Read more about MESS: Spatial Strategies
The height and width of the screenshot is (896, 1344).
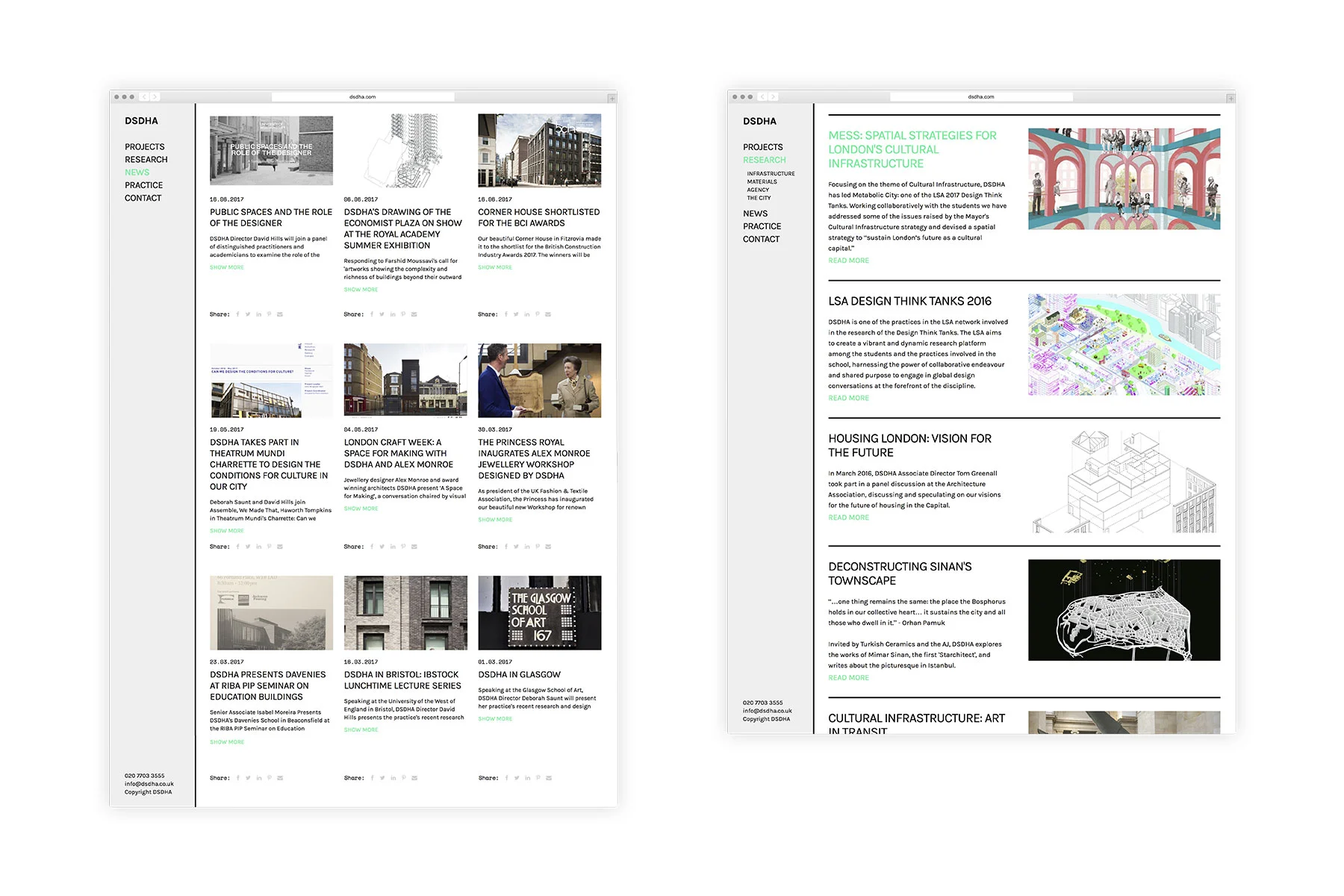tap(849, 261)
